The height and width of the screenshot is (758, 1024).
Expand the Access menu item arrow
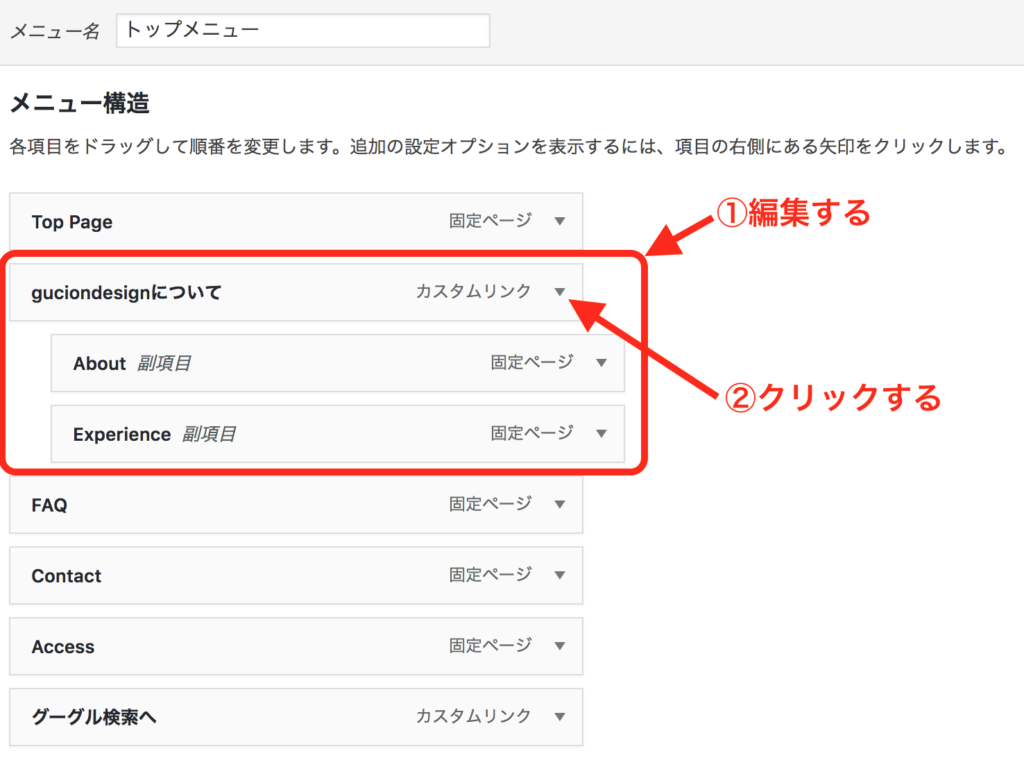click(560, 647)
